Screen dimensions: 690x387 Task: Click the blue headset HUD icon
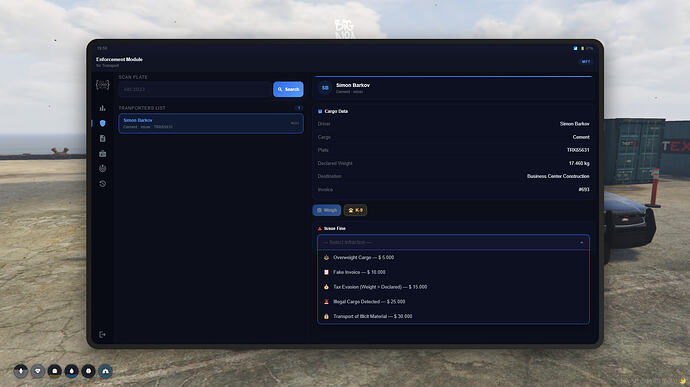(105, 371)
